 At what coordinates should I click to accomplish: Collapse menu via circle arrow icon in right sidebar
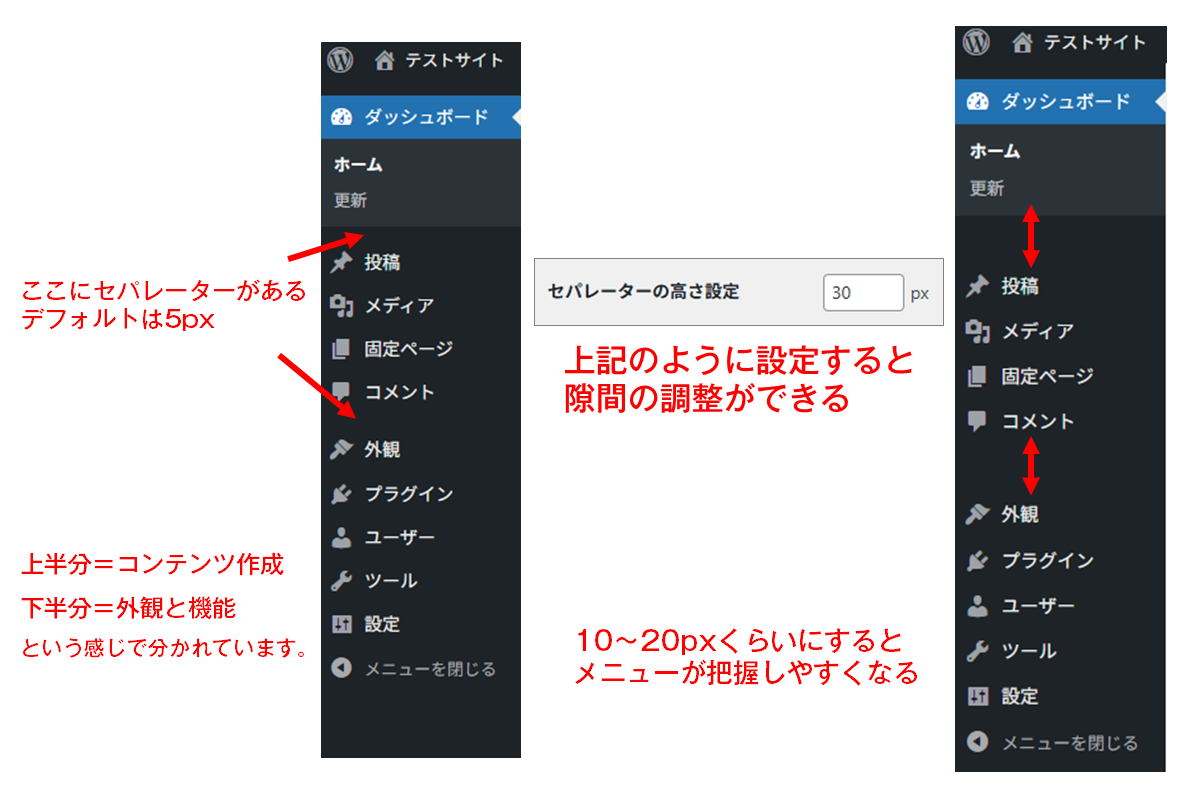[977, 742]
